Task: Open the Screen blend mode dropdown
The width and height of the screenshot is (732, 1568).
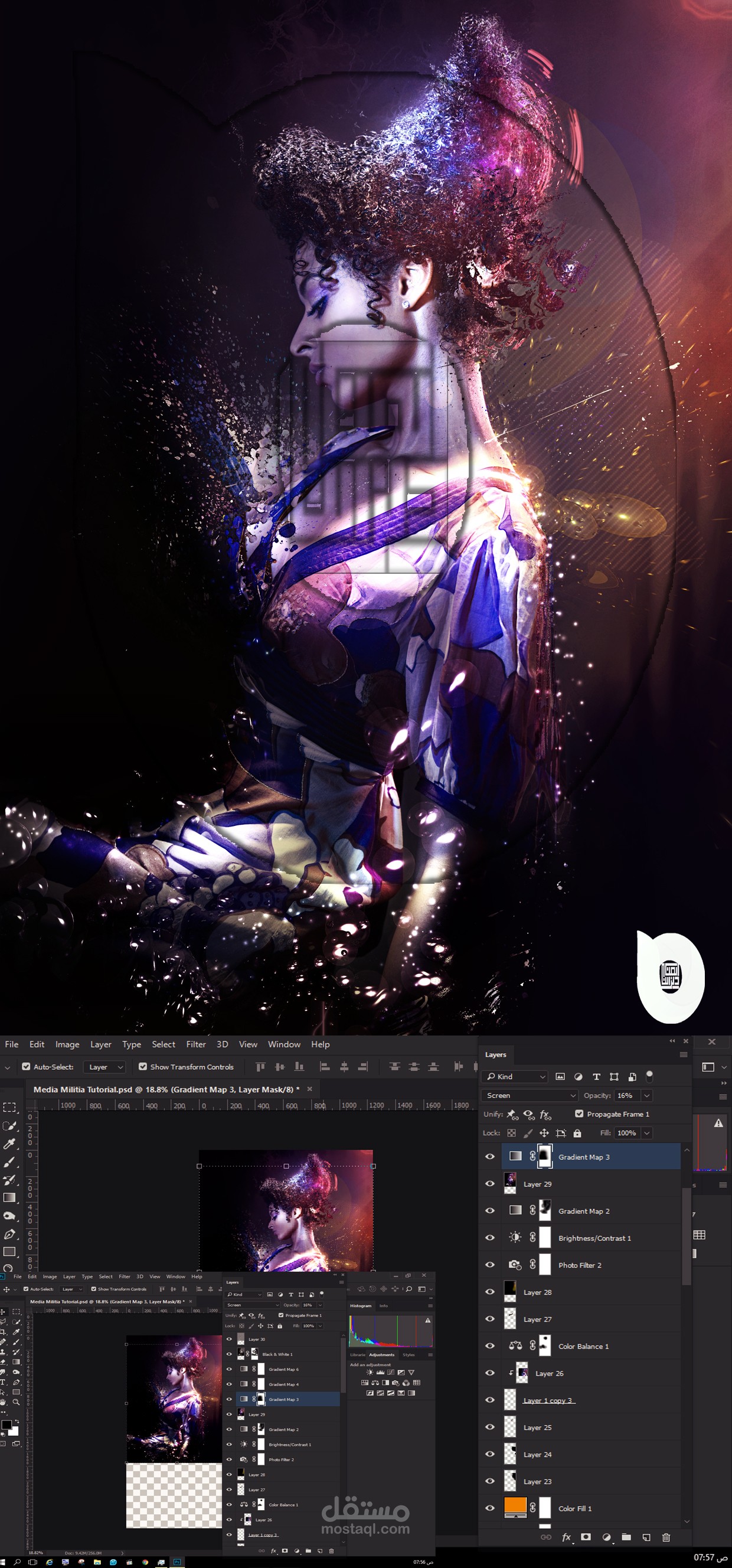Action: 530,1096
